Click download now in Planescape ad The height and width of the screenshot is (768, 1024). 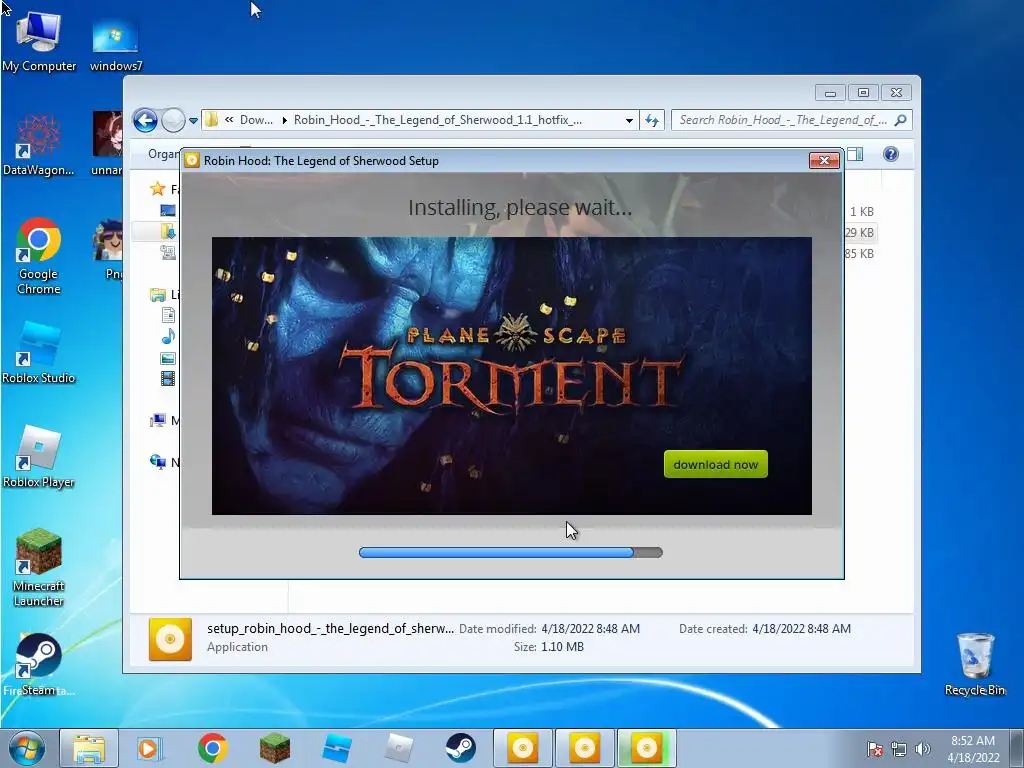[x=716, y=464]
